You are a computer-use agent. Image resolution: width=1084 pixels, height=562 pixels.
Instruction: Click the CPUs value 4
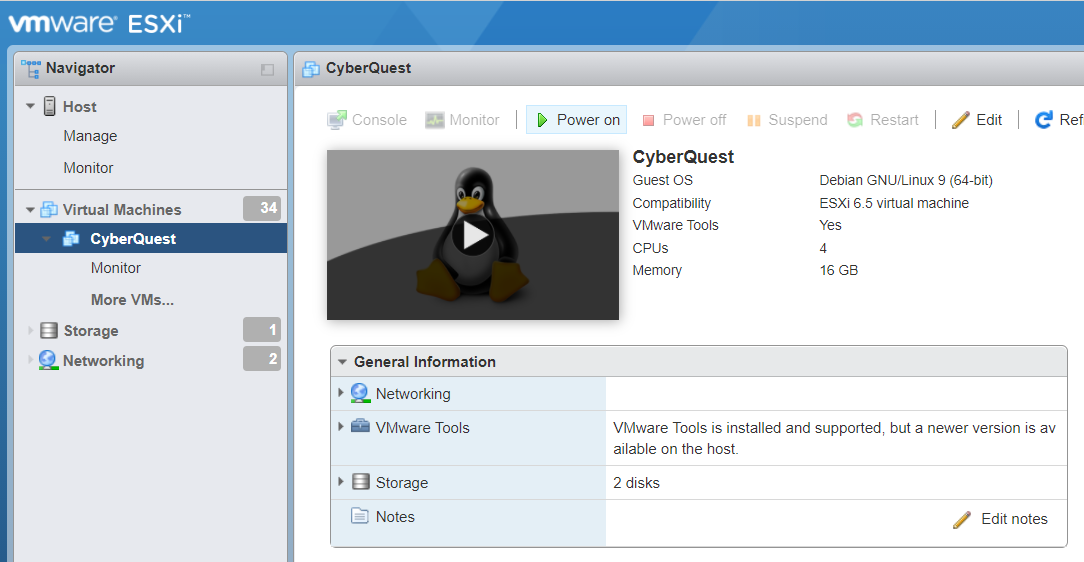point(823,248)
